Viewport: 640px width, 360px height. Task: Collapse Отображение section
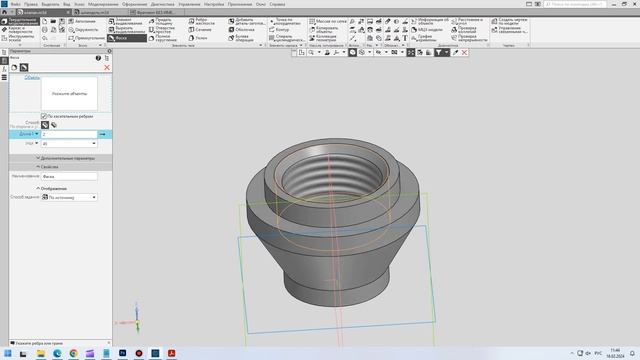pyautogui.click(x=51, y=189)
